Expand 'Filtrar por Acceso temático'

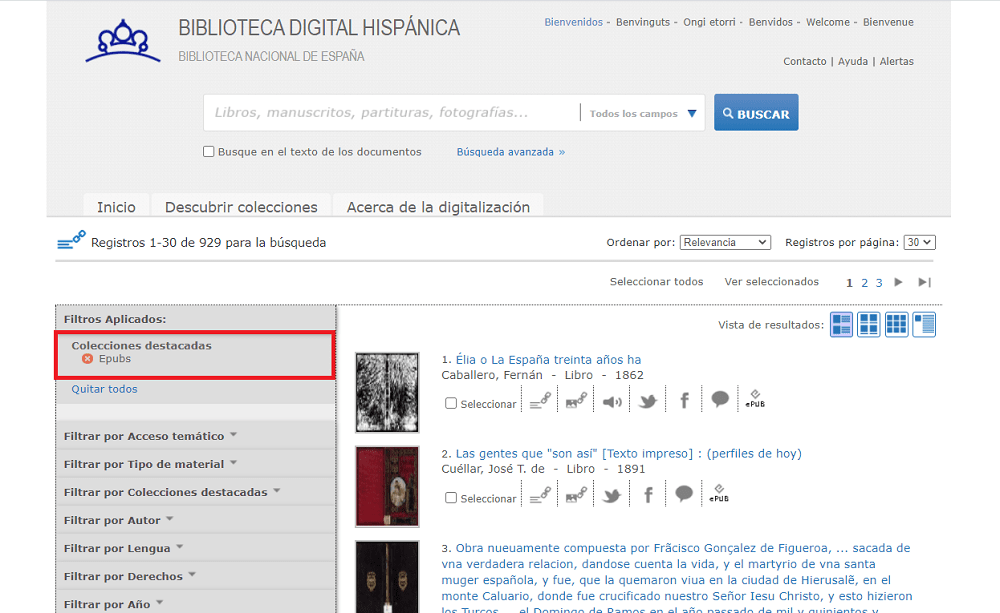151,436
